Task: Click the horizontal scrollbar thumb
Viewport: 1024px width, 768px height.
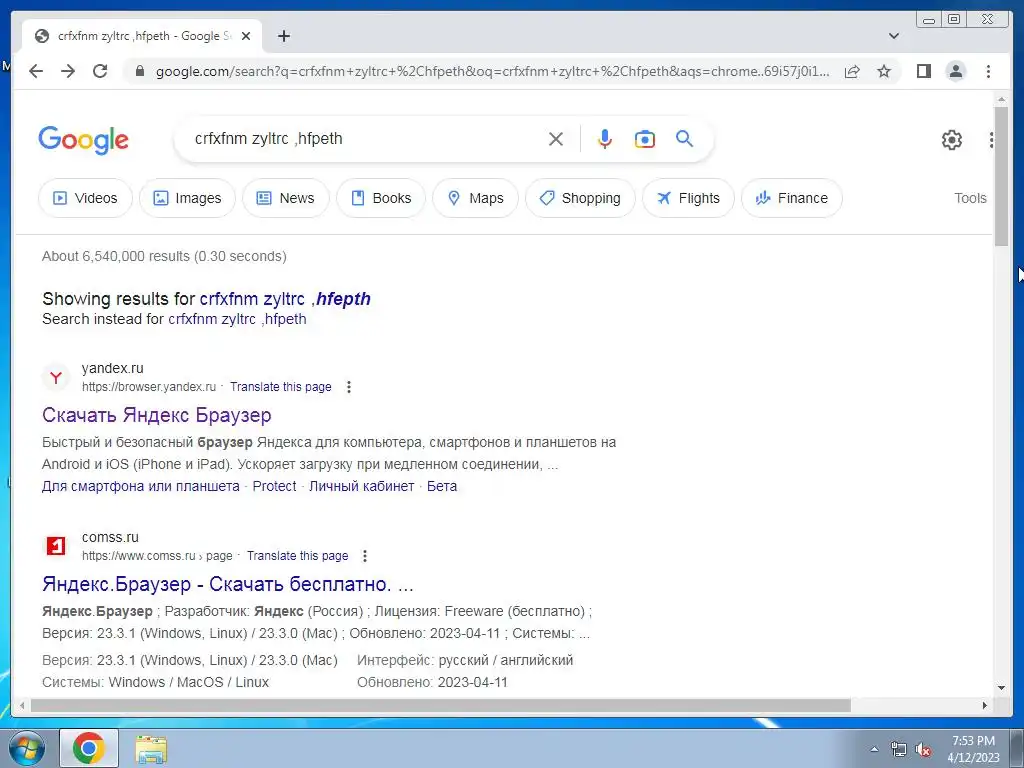Action: pyautogui.click(x=441, y=705)
